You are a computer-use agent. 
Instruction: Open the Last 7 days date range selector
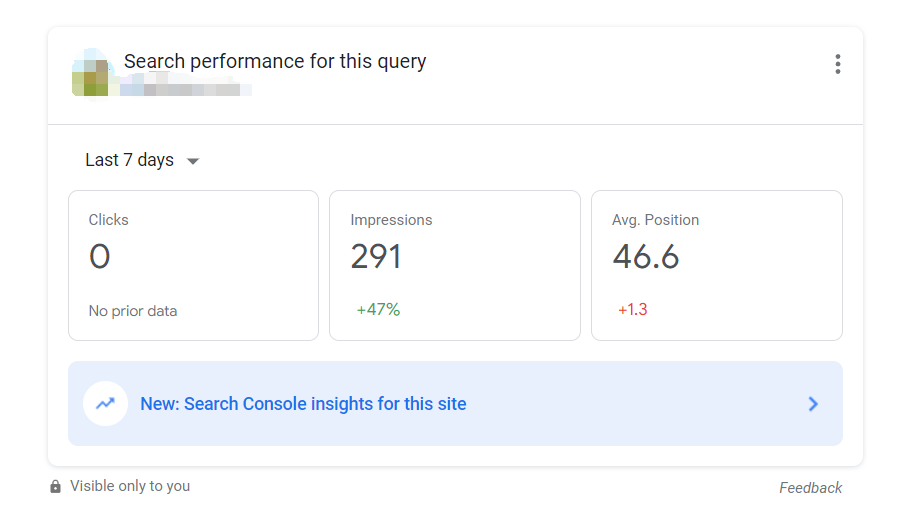[142, 160]
